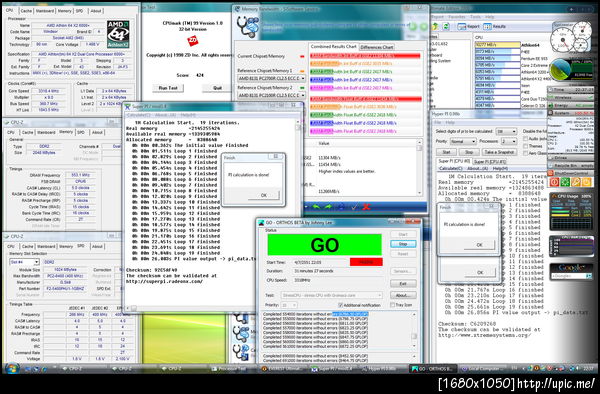Open Hyper PI taskbar button

coord(383,369)
